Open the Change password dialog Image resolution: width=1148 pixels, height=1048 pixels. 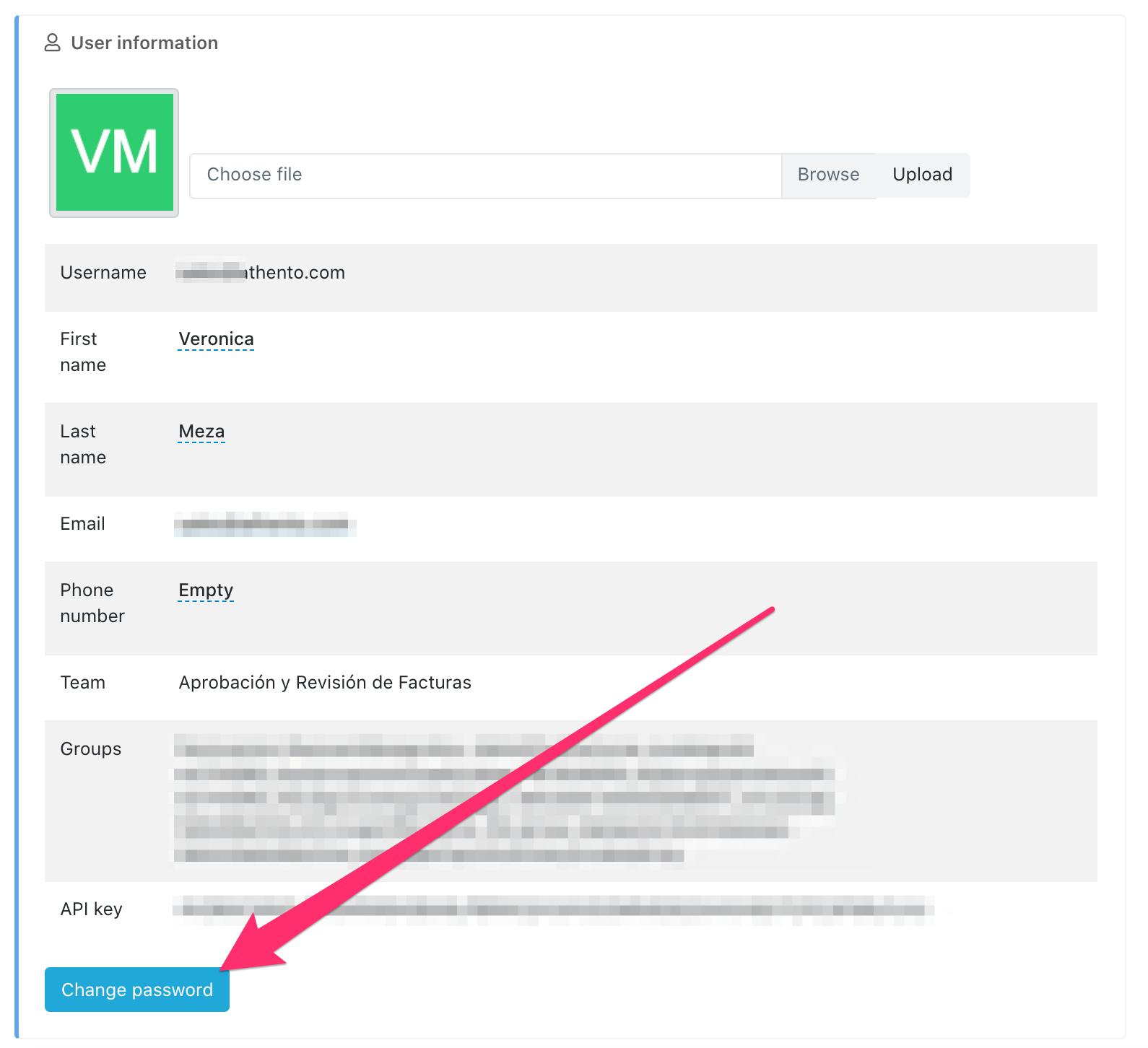[137, 990]
